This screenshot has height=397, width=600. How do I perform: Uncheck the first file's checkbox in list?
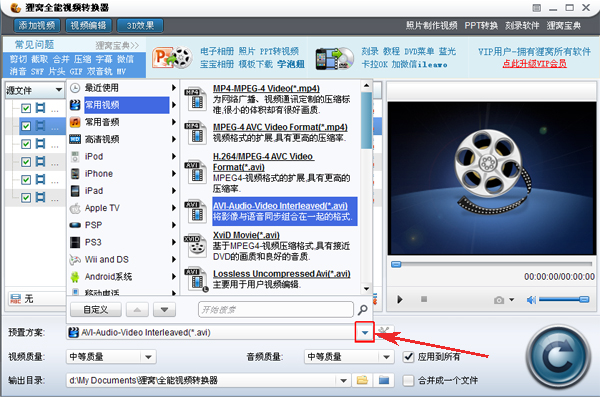(26, 108)
